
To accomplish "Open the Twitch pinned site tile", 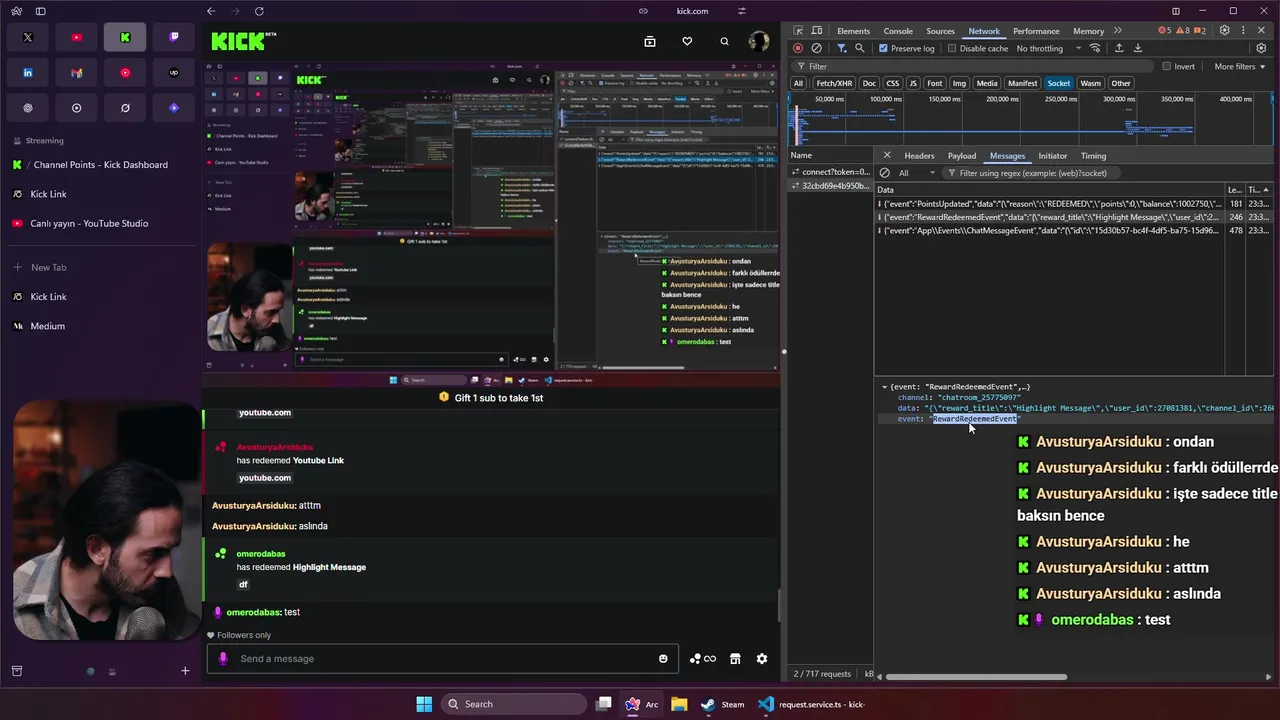I will [174, 38].
